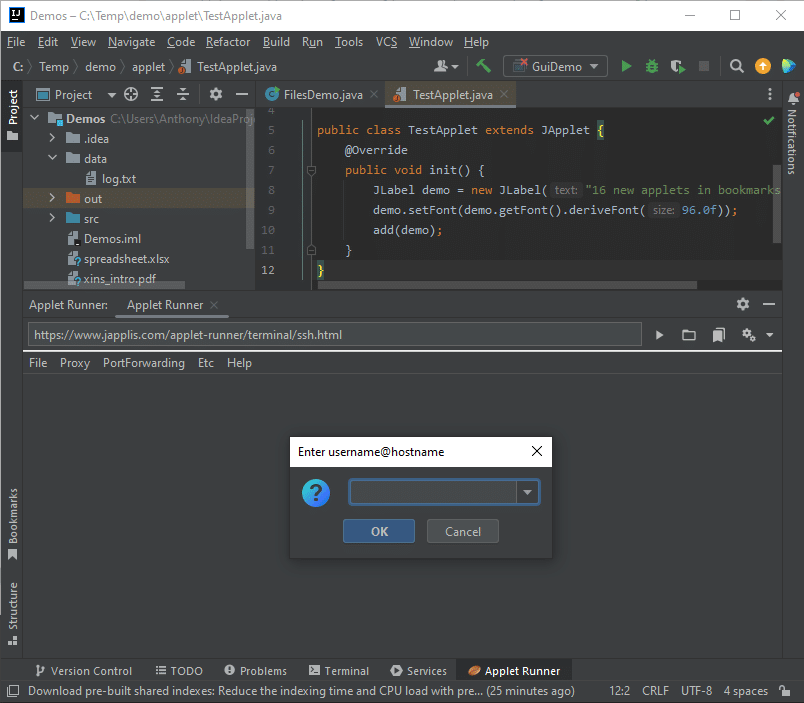This screenshot has height=703, width=804.
Task: Open the JetBrains Toolbox icon in toolbar
Action: coord(788,66)
